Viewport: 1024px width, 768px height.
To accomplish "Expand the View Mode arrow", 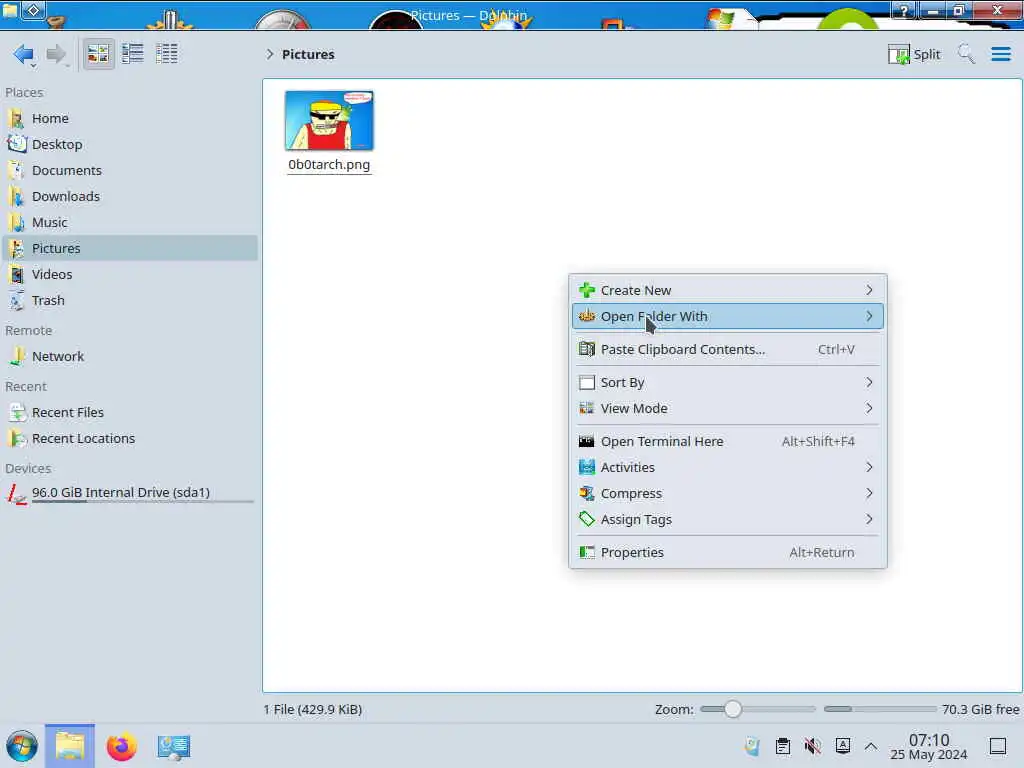I will click(x=869, y=408).
